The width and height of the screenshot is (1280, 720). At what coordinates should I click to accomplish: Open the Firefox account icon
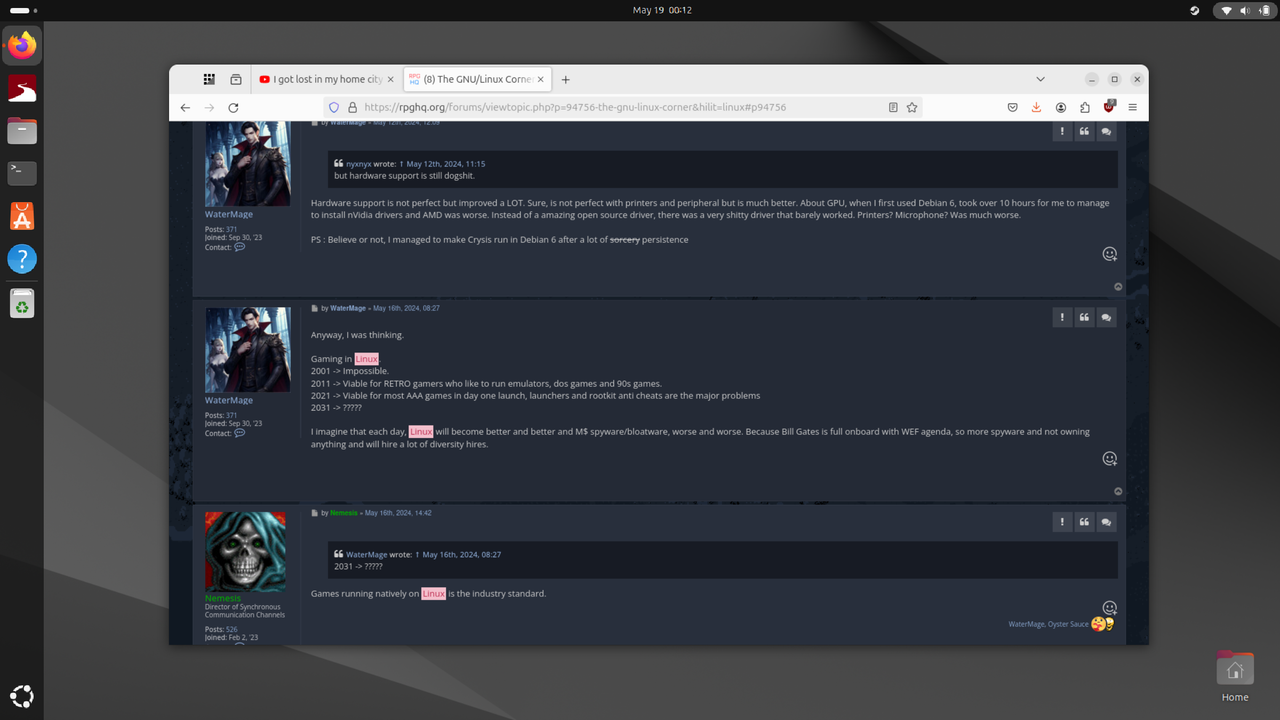(1060, 107)
